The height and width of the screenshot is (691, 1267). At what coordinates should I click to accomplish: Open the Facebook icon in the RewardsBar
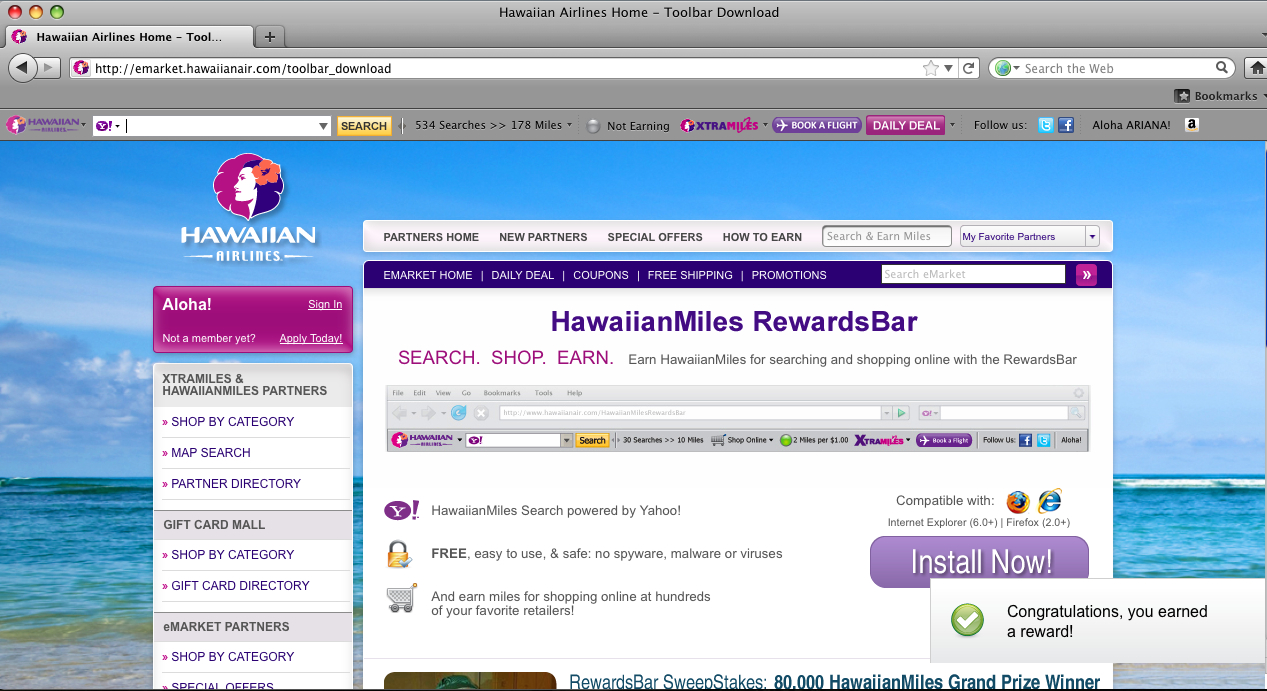point(1066,125)
